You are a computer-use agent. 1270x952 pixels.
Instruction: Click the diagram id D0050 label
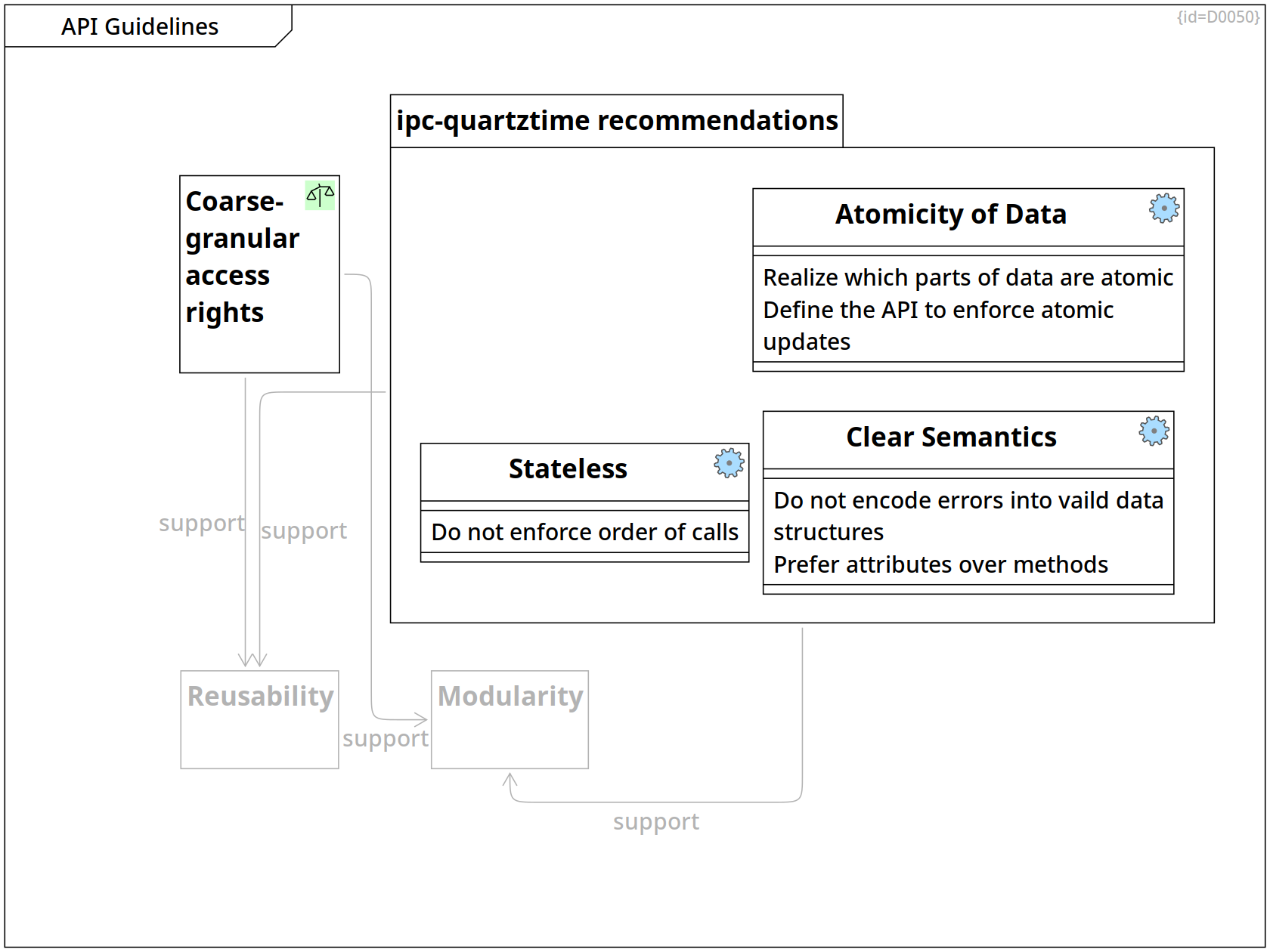point(1218,17)
